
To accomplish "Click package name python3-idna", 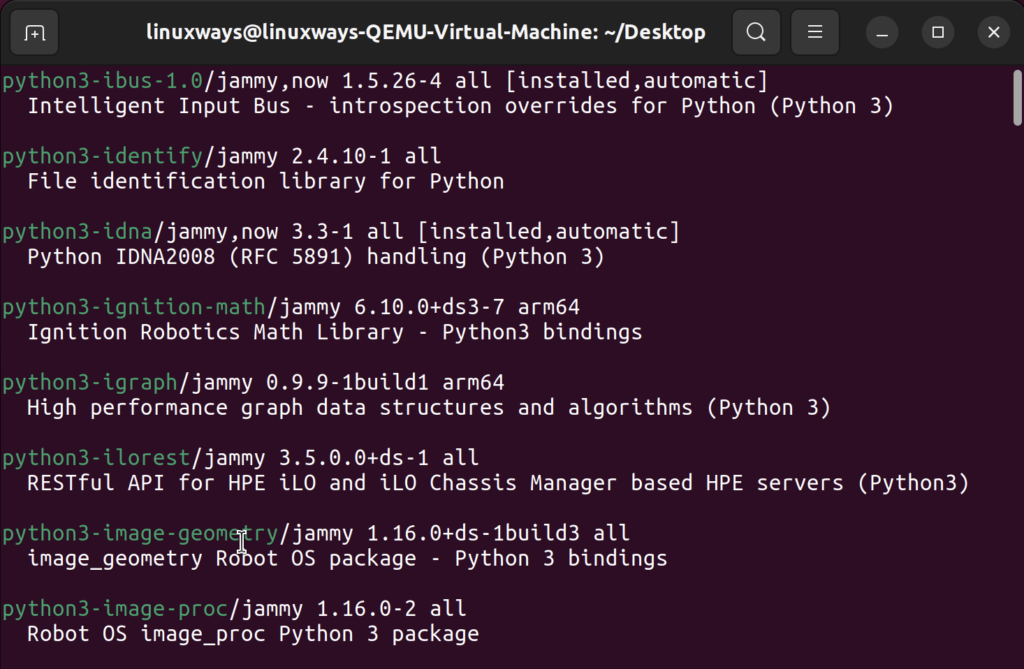I will pyautogui.click(x=77, y=231).
